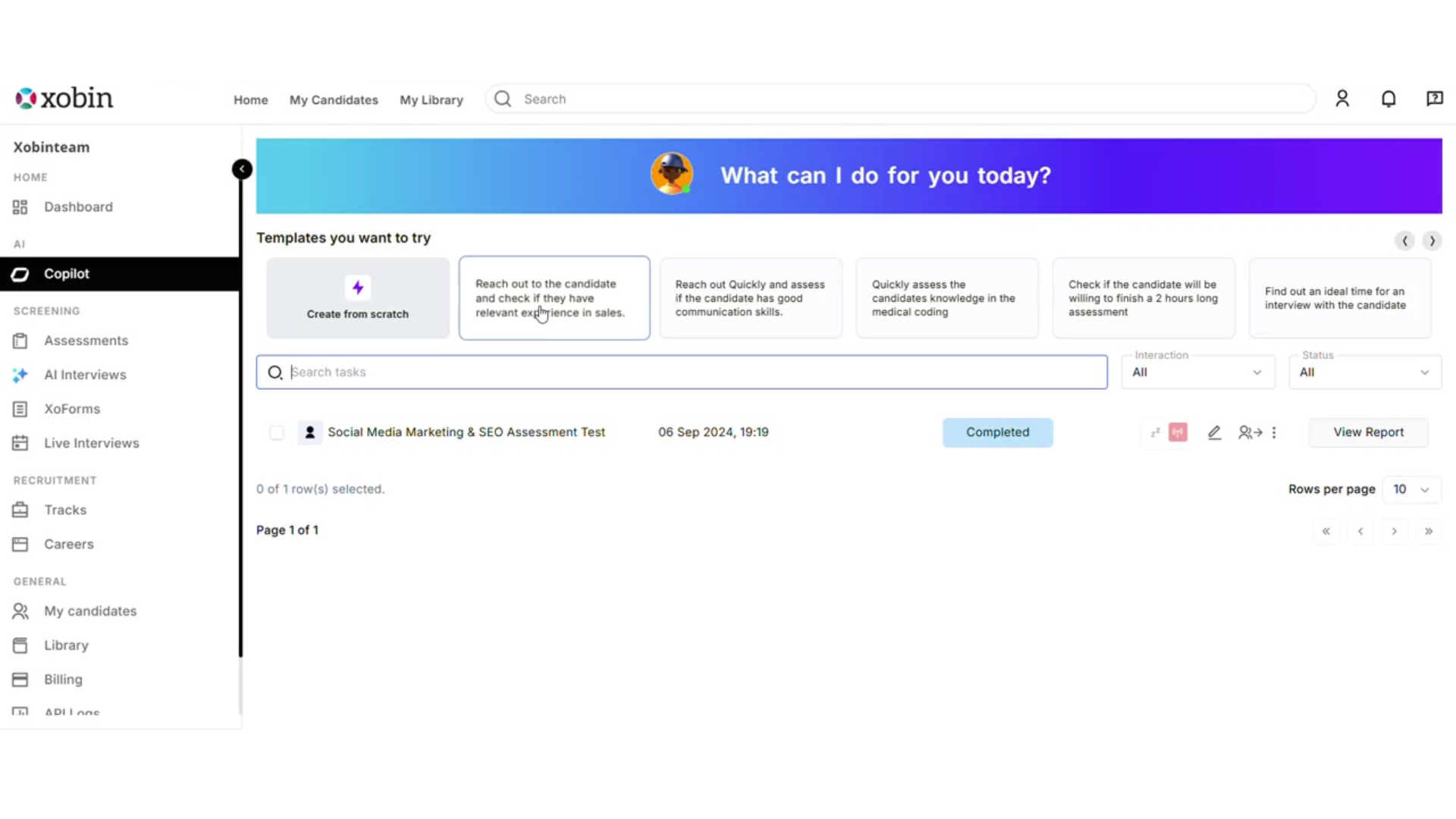Click in the Search tasks field
The height and width of the screenshot is (819, 1456).
[x=682, y=372]
